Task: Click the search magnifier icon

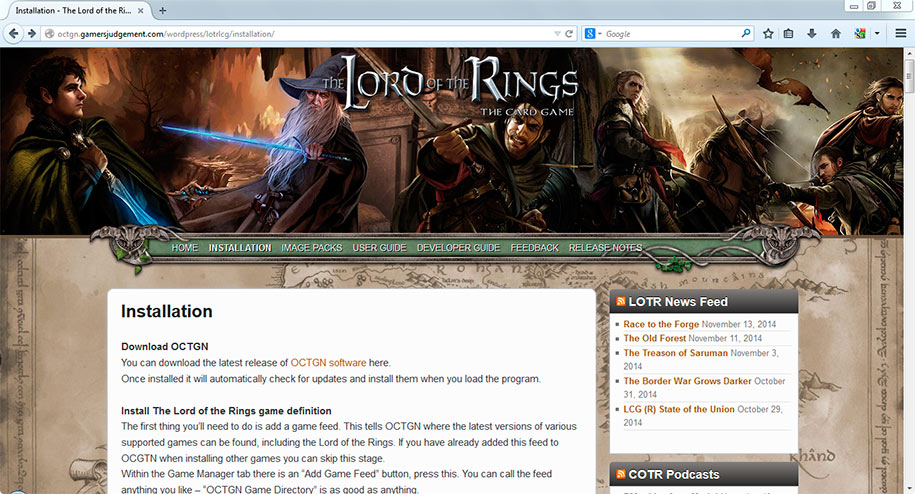Action: [746, 34]
